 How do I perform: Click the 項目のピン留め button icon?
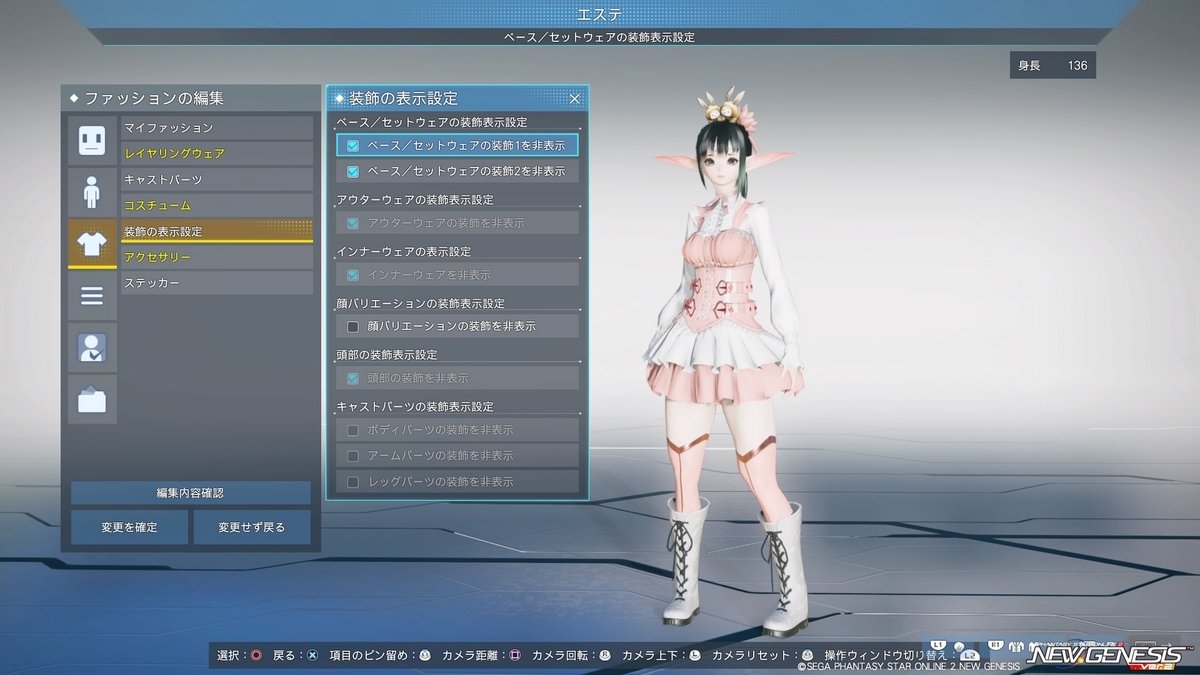(x=424, y=656)
